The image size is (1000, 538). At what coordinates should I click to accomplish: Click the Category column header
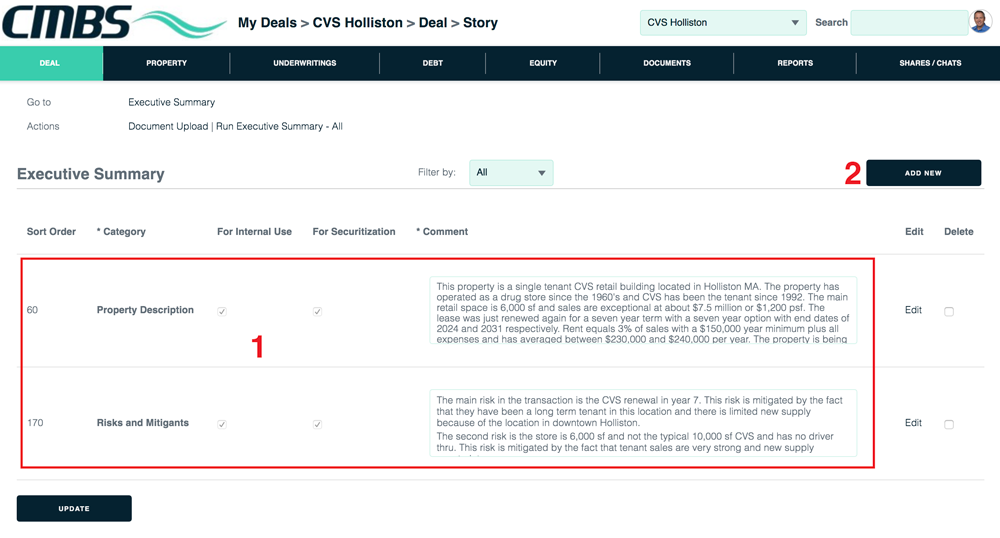pos(121,231)
